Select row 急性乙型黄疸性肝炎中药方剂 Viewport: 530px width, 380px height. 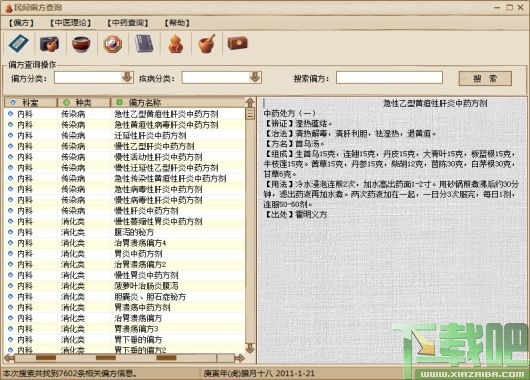pos(124,114)
